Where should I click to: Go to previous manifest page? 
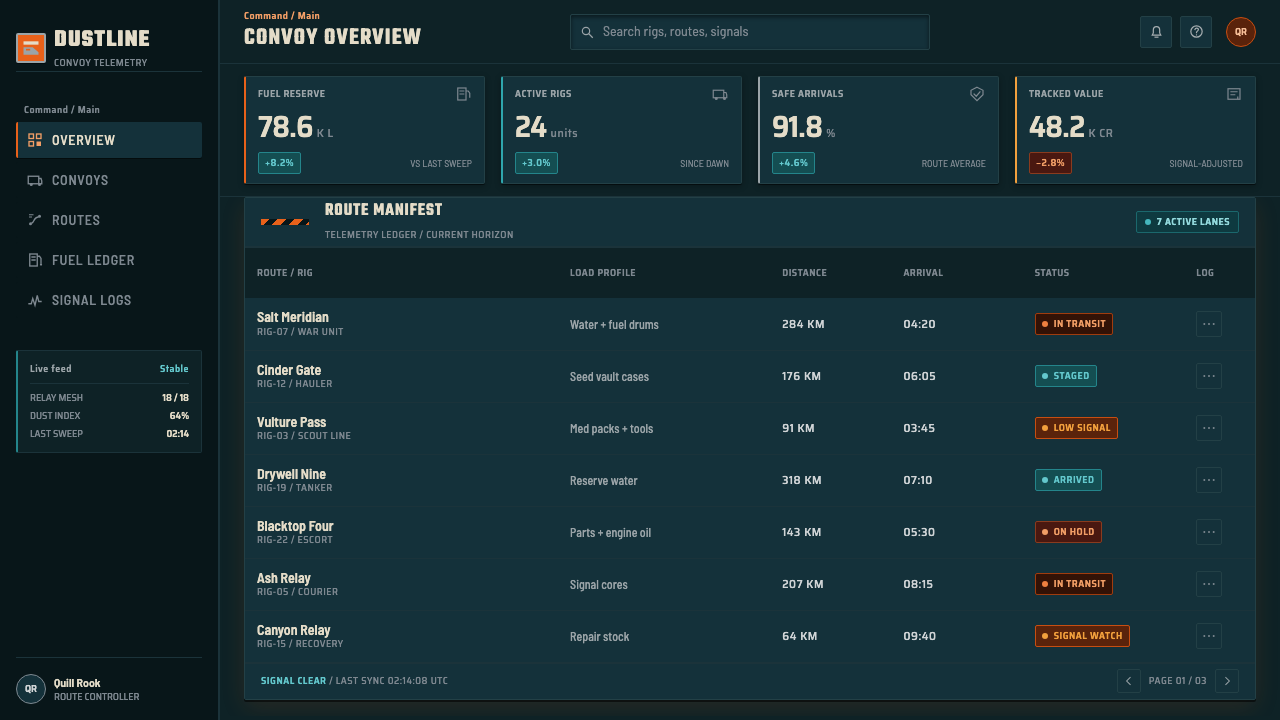1129,681
